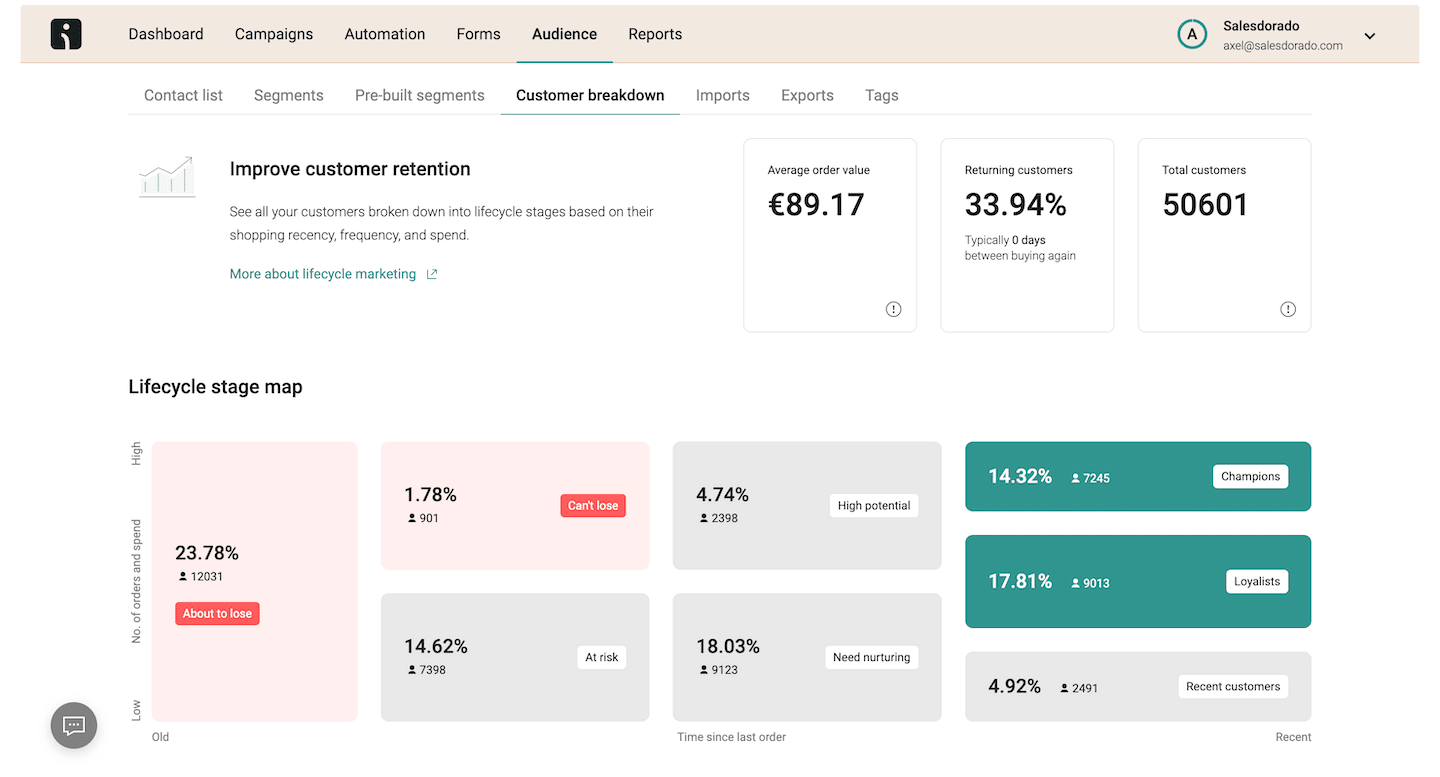This screenshot has width=1440, height=777.
Task: Click the info icon on Average order value
Action: click(893, 309)
